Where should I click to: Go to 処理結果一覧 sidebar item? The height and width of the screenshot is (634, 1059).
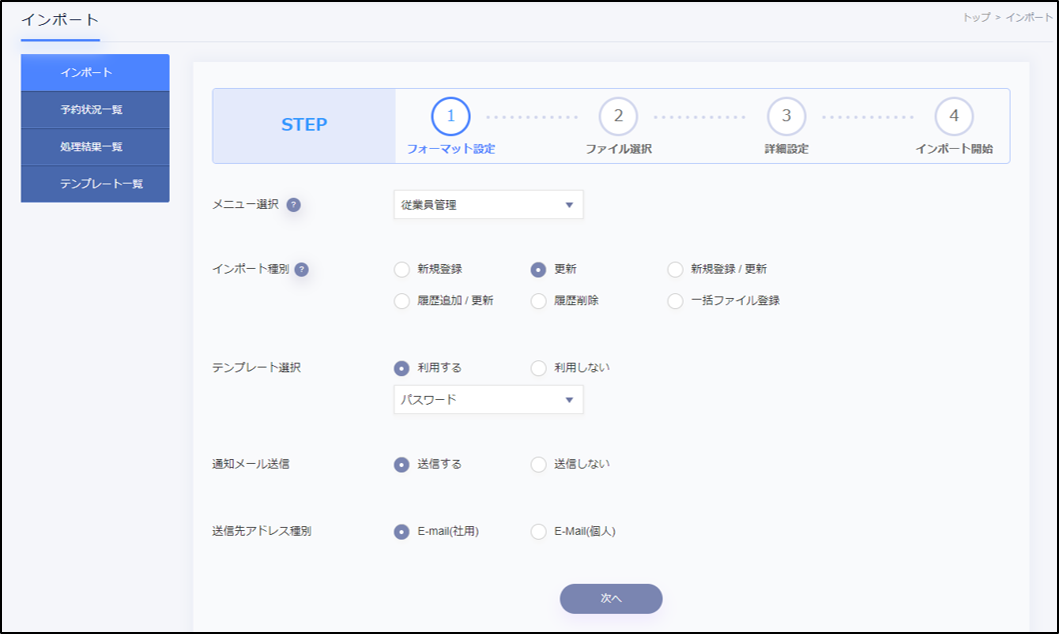pyautogui.click(x=94, y=147)
